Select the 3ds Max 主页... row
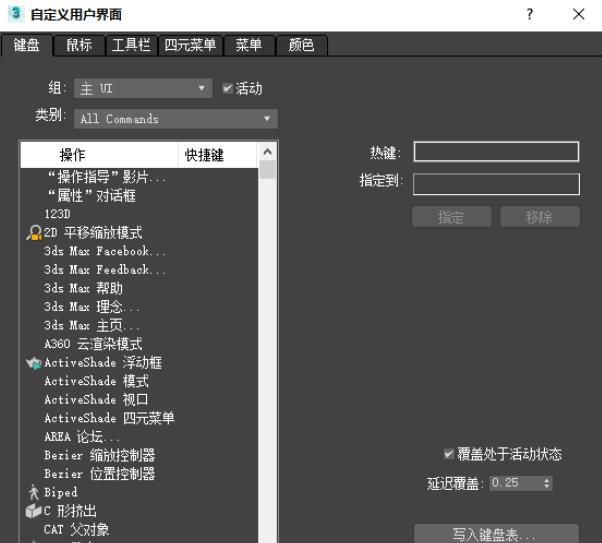 point(139,326)
